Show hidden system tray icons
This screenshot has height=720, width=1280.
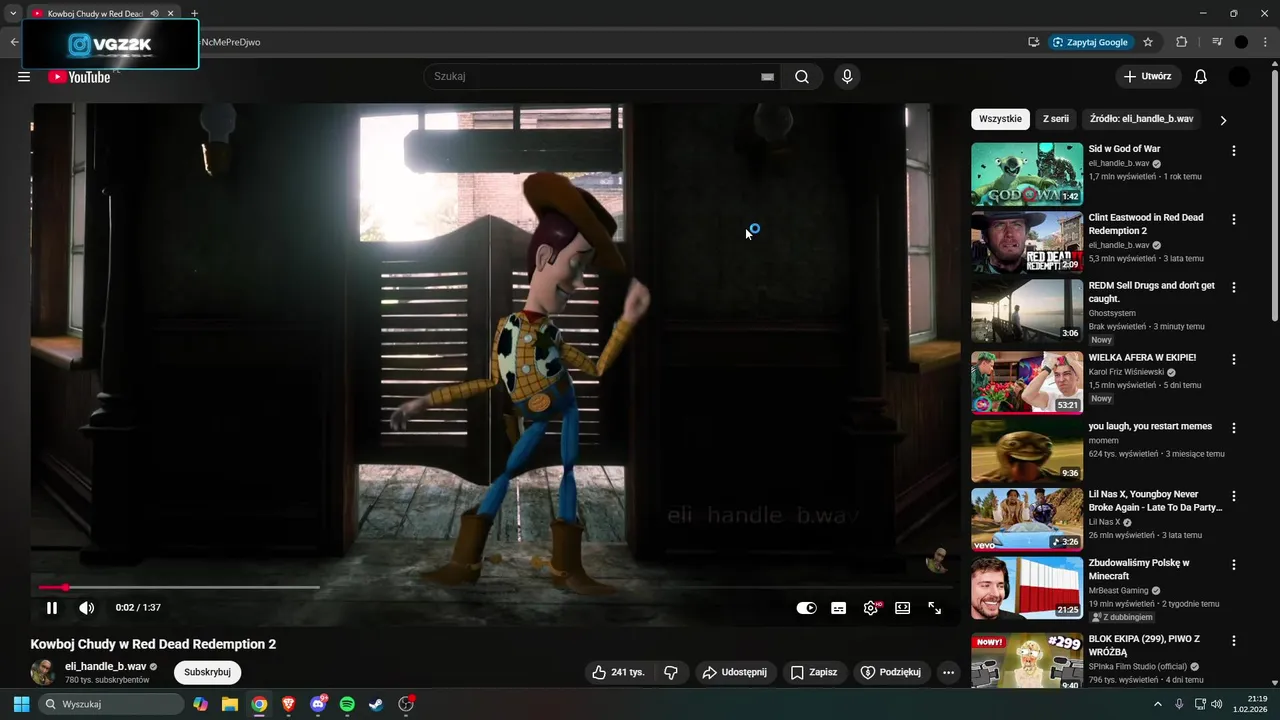1158,704
